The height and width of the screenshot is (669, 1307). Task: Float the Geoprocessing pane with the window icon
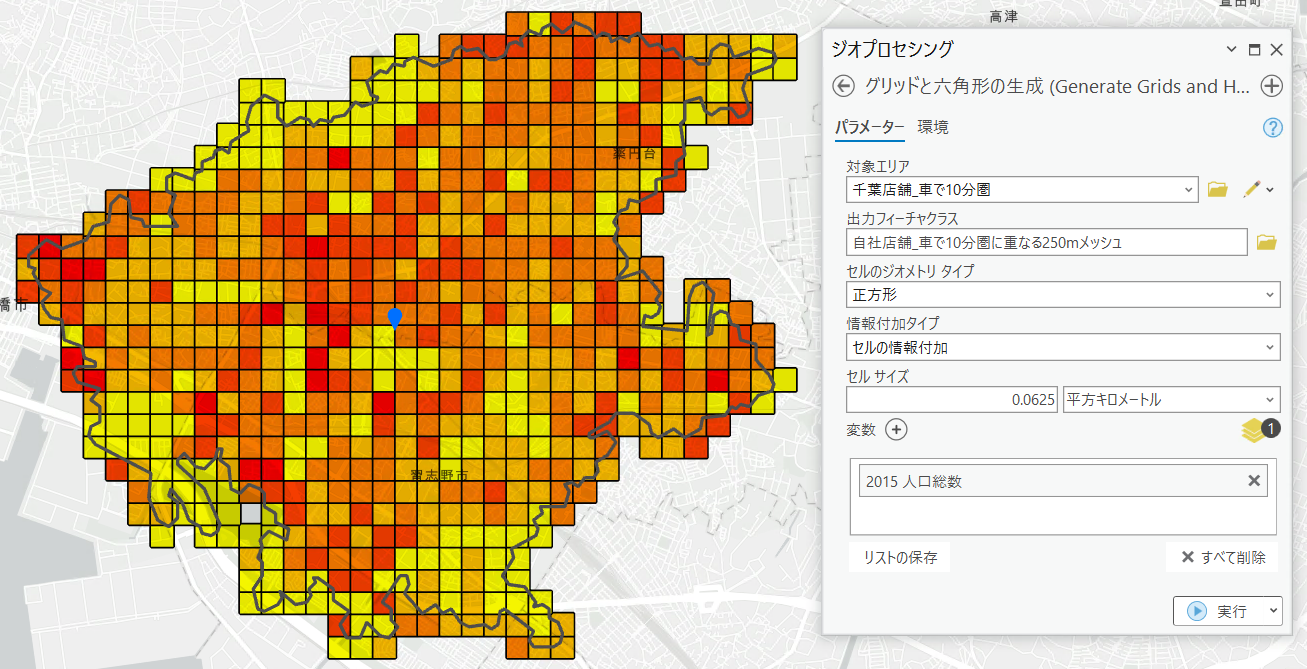pyautogui.click(x=1254, y=49)
